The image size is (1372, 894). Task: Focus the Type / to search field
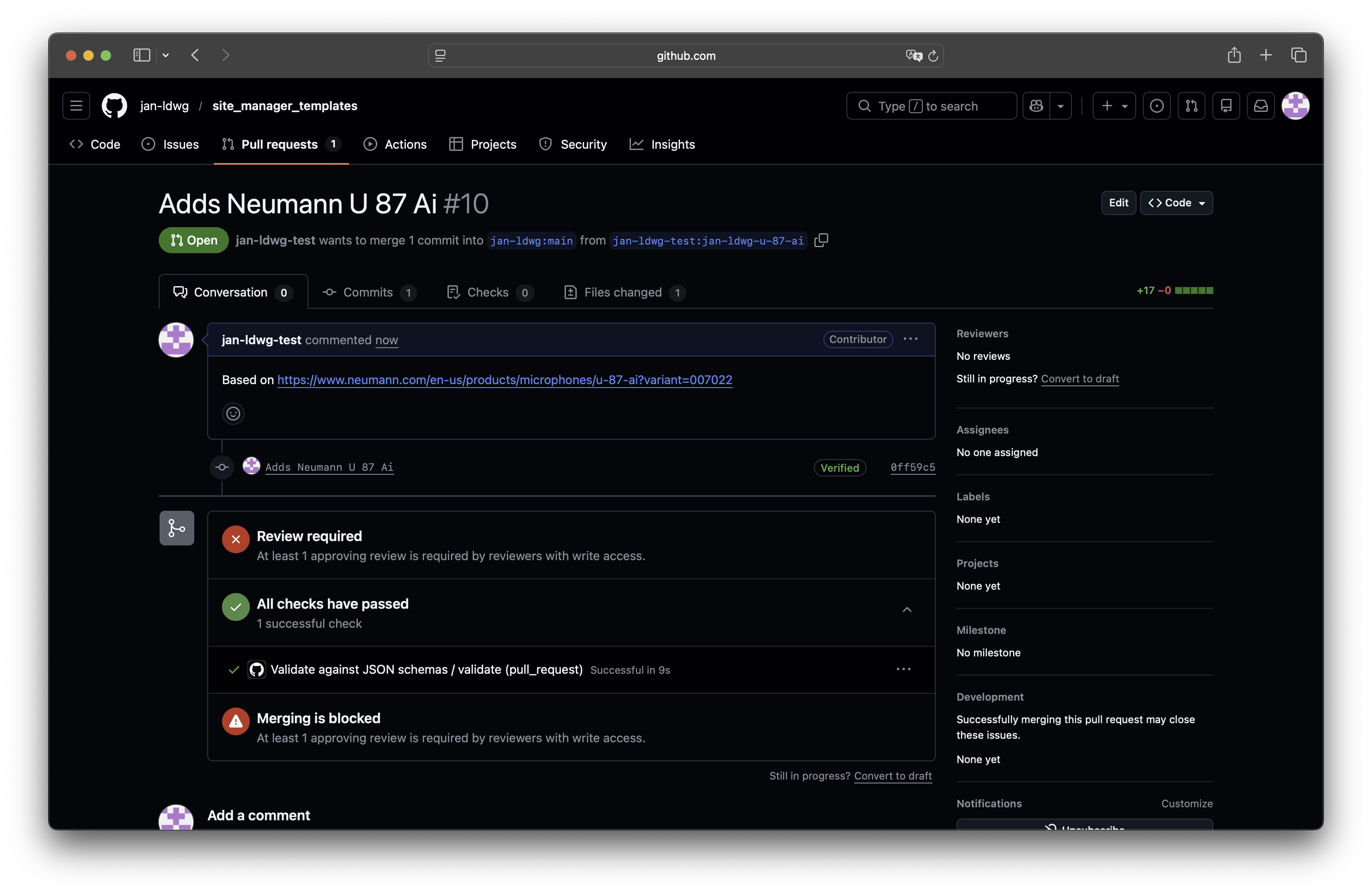click(931, 106)
